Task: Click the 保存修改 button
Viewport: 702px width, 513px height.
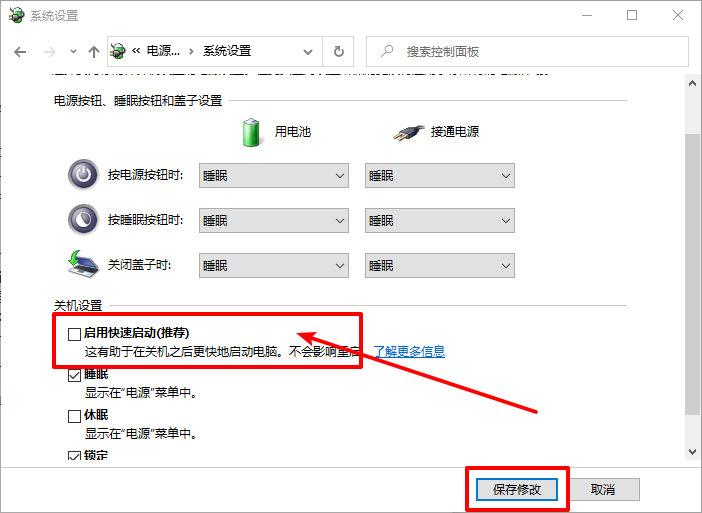Action: [517, 490]
